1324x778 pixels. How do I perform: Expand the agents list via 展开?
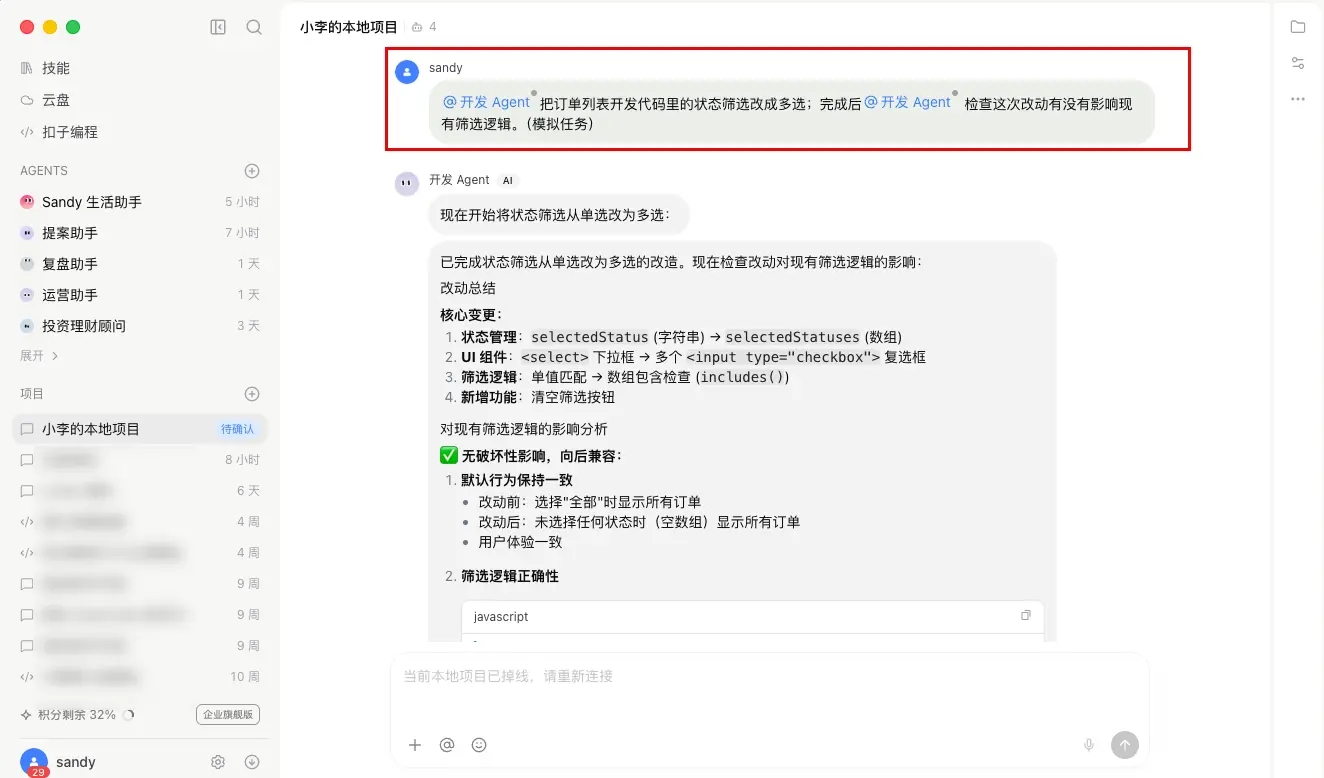(x=39, y=355)
